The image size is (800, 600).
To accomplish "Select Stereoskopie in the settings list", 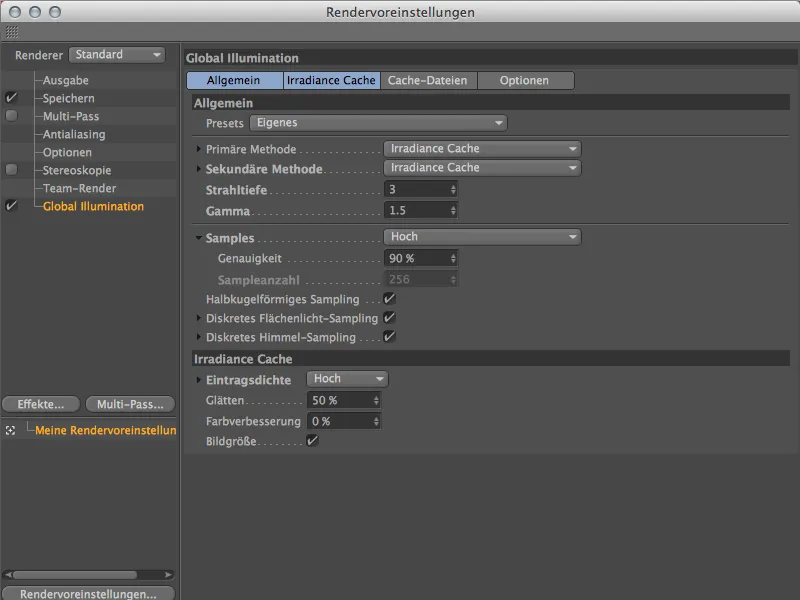I will pos(77,170).
